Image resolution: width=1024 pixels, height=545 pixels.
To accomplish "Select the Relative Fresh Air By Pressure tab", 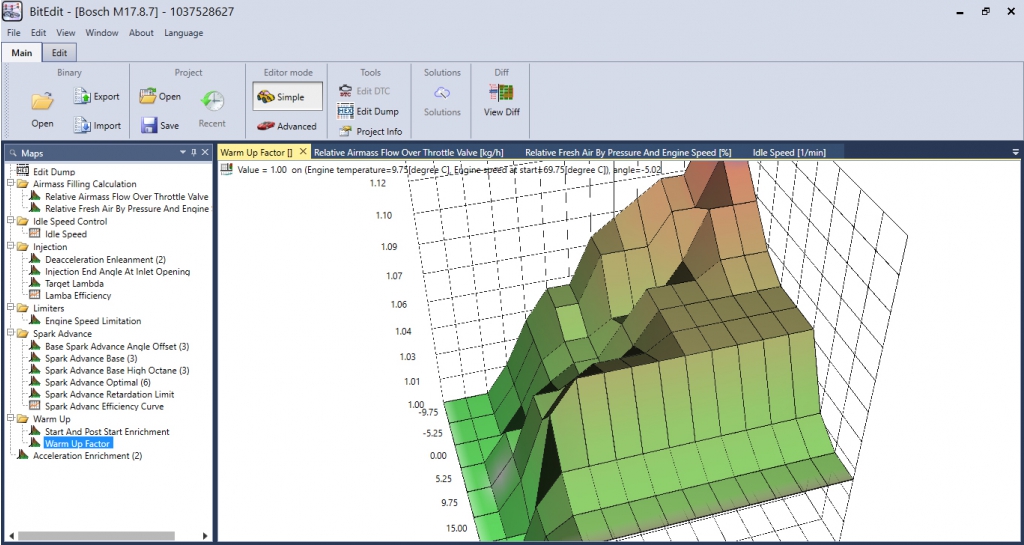I will [628, 152].
